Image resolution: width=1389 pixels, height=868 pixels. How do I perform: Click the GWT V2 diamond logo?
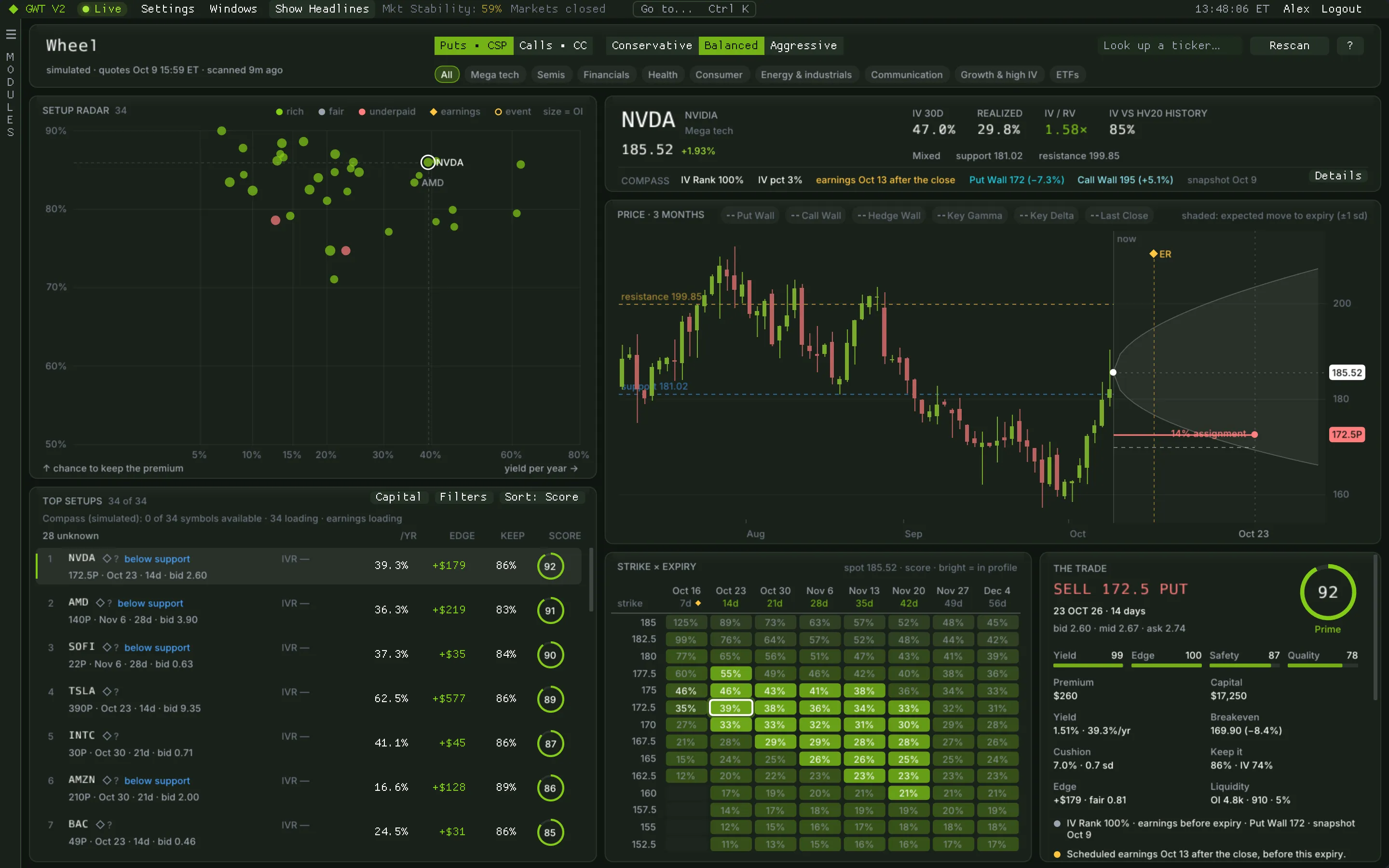13,9
